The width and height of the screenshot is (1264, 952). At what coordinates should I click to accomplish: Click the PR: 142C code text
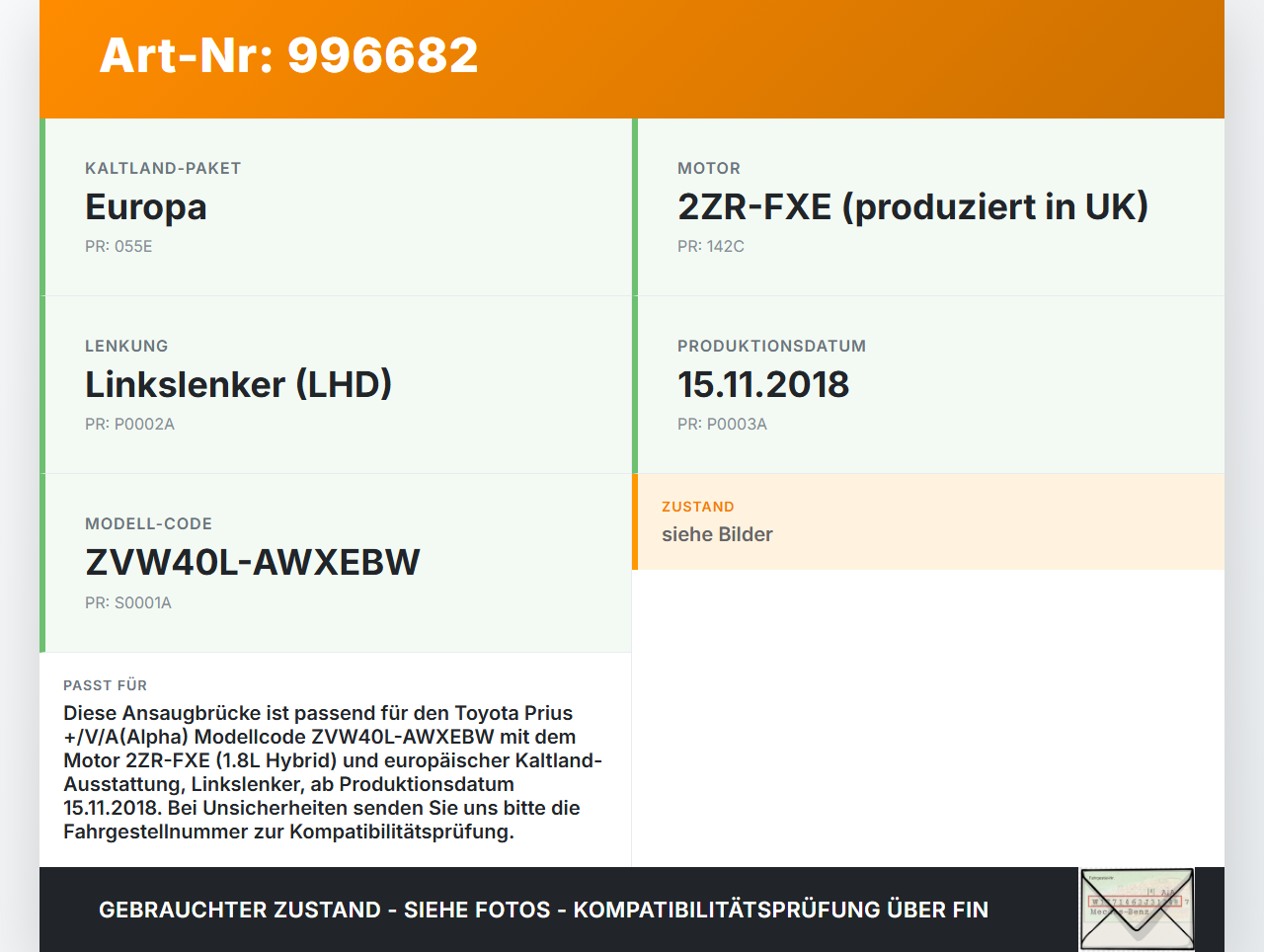(x=711, y=247)
